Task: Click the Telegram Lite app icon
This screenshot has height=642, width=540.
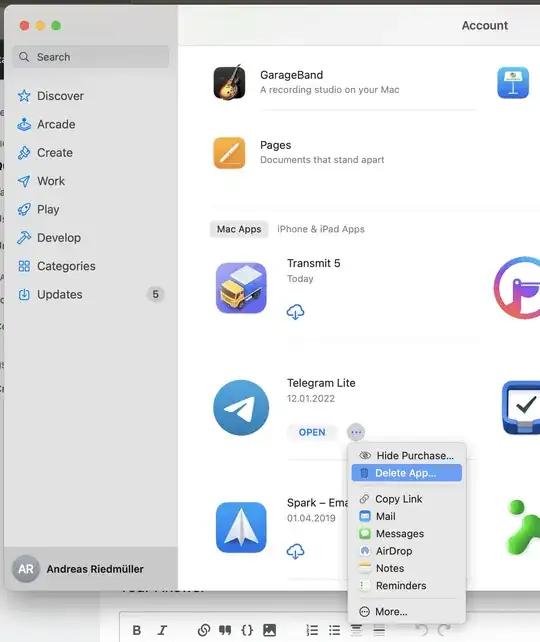Action: (x=241, y=408)
